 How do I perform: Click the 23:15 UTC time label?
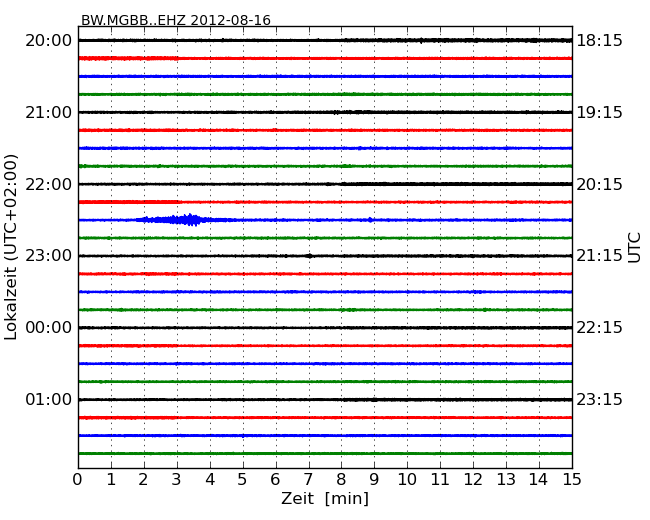[x=599, y=399]
